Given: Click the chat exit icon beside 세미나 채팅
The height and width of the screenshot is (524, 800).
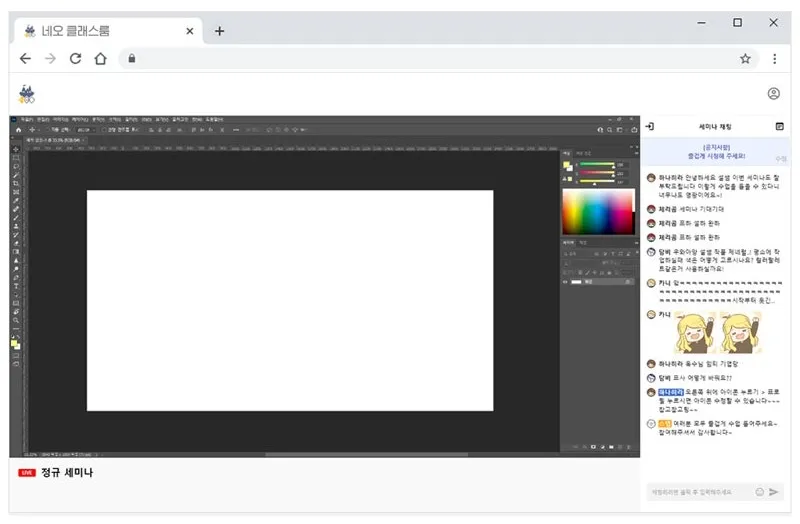Looking at the screenshot, I should pyautogui.click(x=650, y=127).
